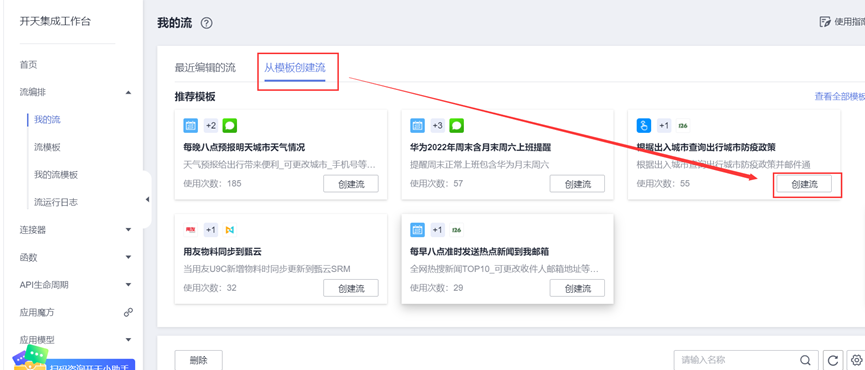Click 创建流 on 每早八点准时发送热点新闻到我邮箱 card
This screenshot has height=370, width=865.
(578, 288)
